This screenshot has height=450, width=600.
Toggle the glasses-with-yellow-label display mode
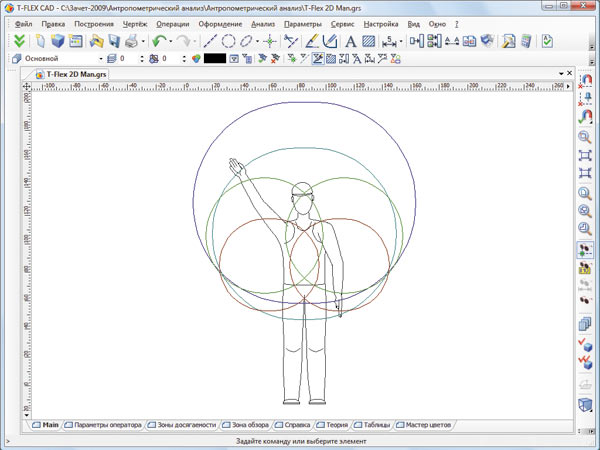pos(585,268)
